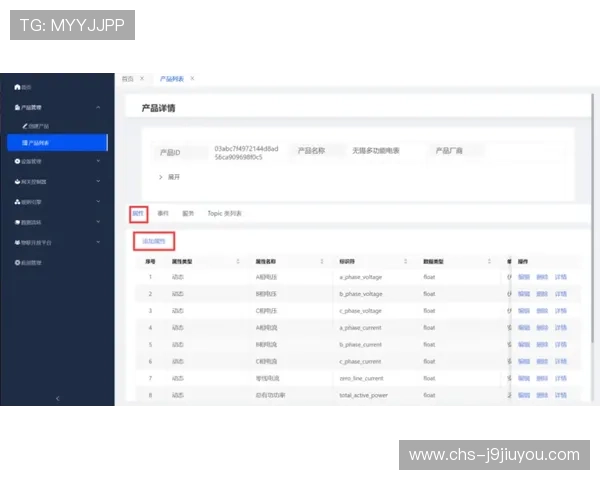This screenshot has height=480, width=600.
Task: Select the product ID value 03abc7f4972144d8ad…
Action: coord(246,153)
